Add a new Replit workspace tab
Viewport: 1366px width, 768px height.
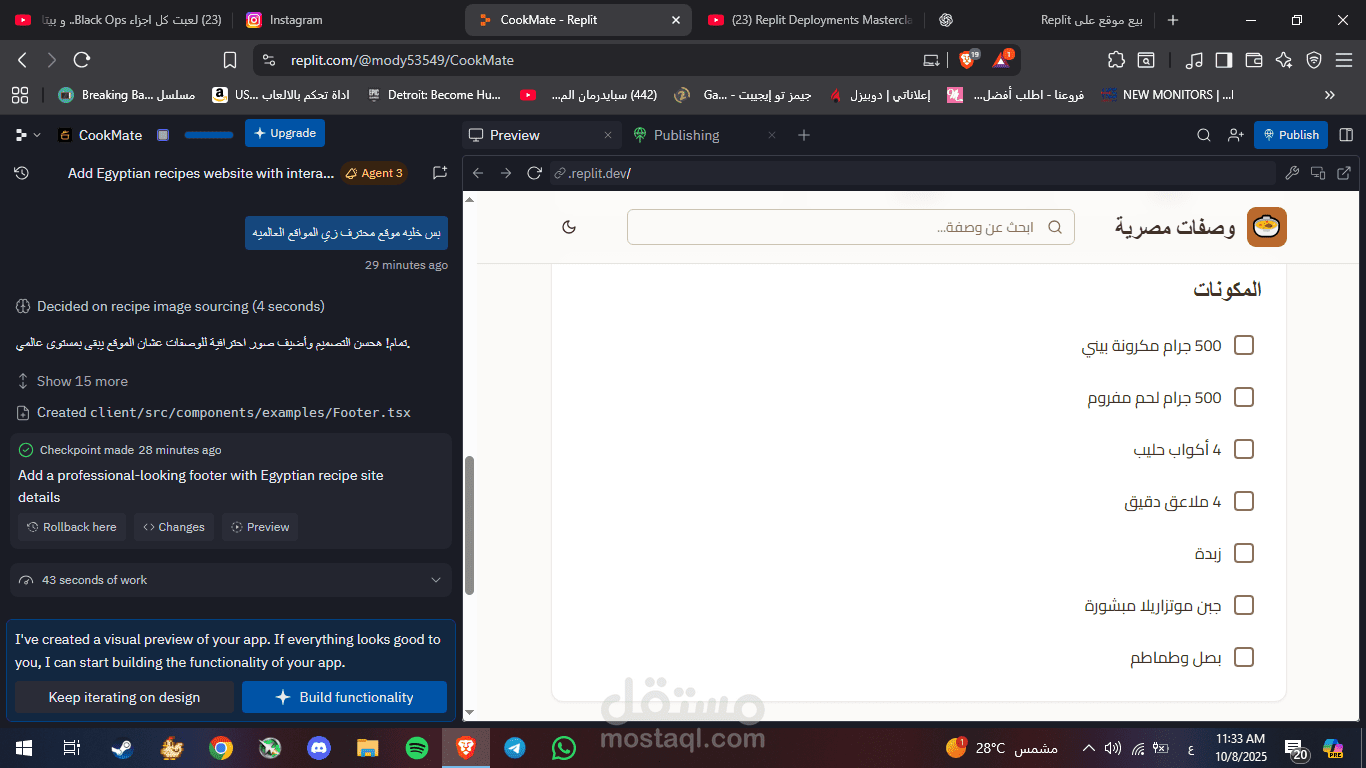804,135
